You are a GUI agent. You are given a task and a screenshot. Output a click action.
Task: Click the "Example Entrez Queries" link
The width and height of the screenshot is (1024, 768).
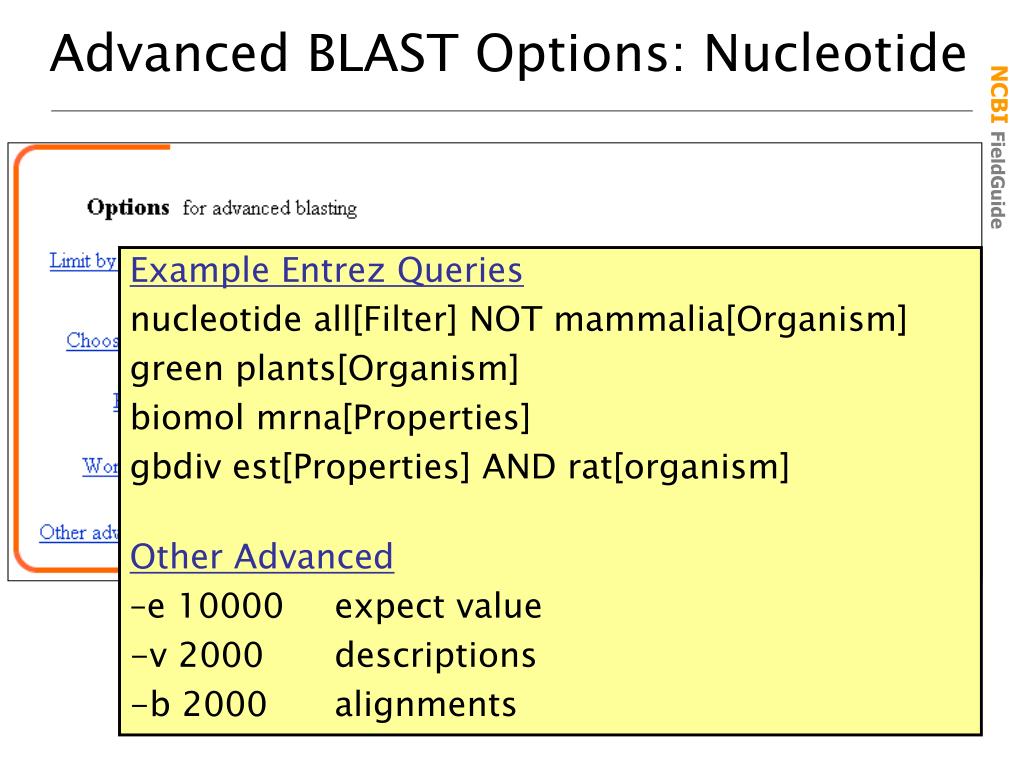pos(327,270)
